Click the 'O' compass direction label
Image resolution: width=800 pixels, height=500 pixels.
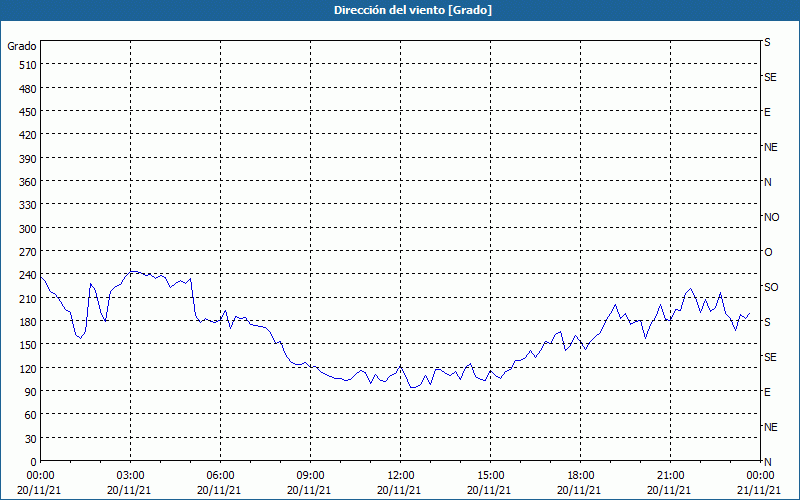click(768, 252)
